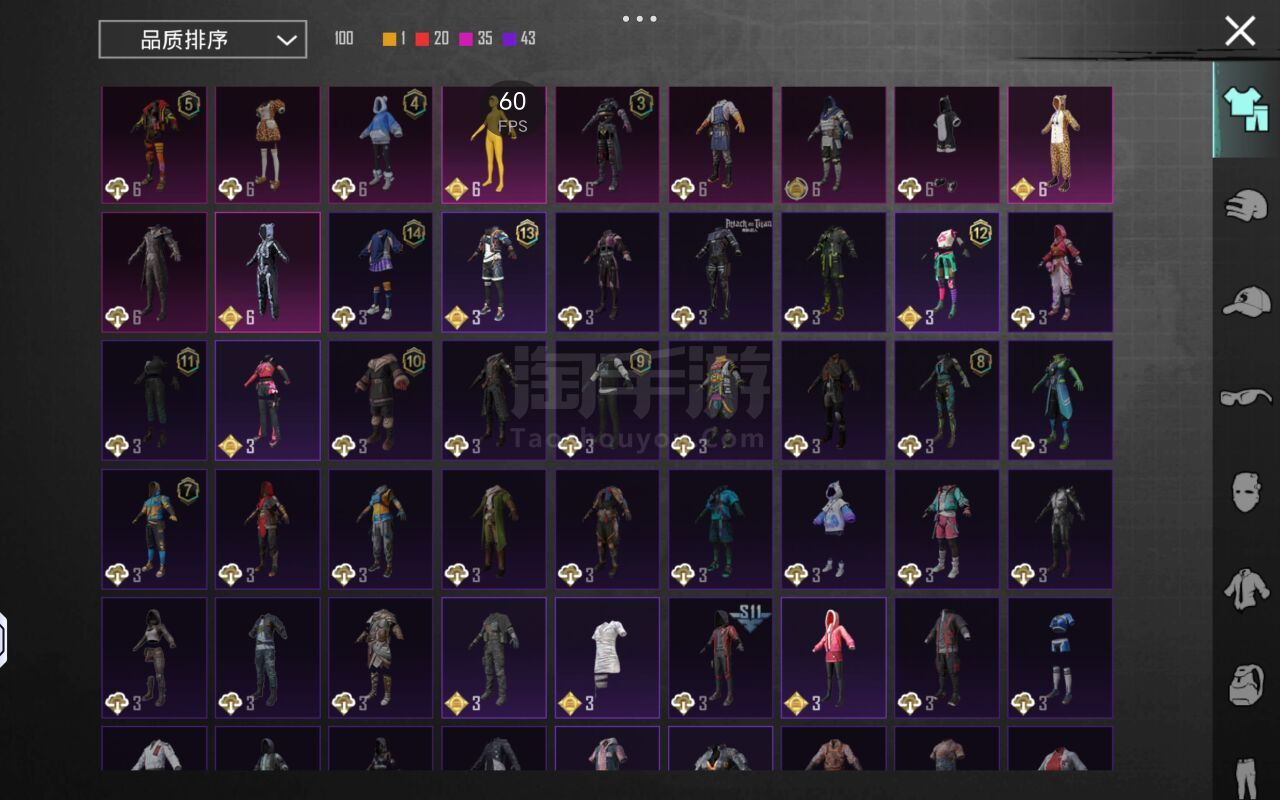The image size is (1280, 800).
Task: Select the blue and white sports outfit
Action: click(1060, 658)
